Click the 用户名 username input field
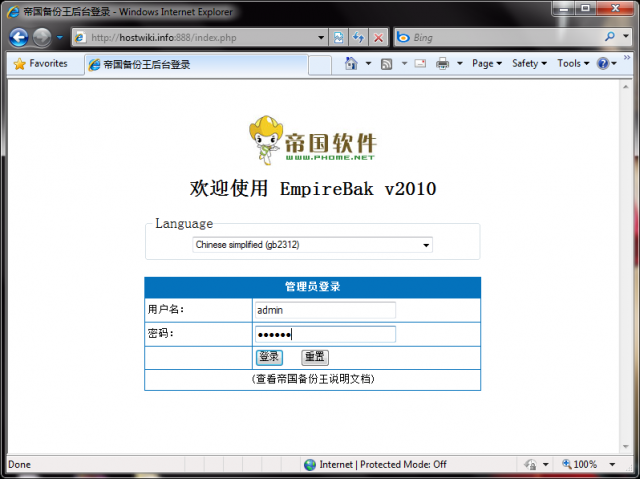640x479 pixels. tap(325, 310)
